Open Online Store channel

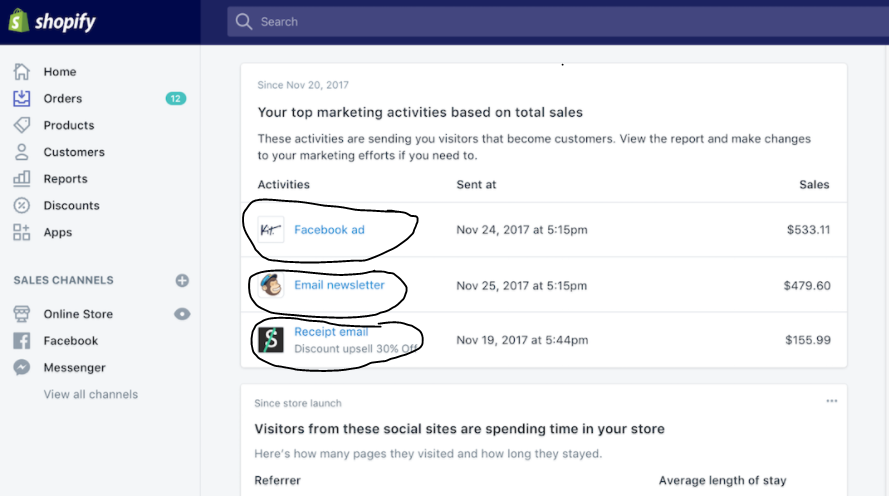point(78,314)
